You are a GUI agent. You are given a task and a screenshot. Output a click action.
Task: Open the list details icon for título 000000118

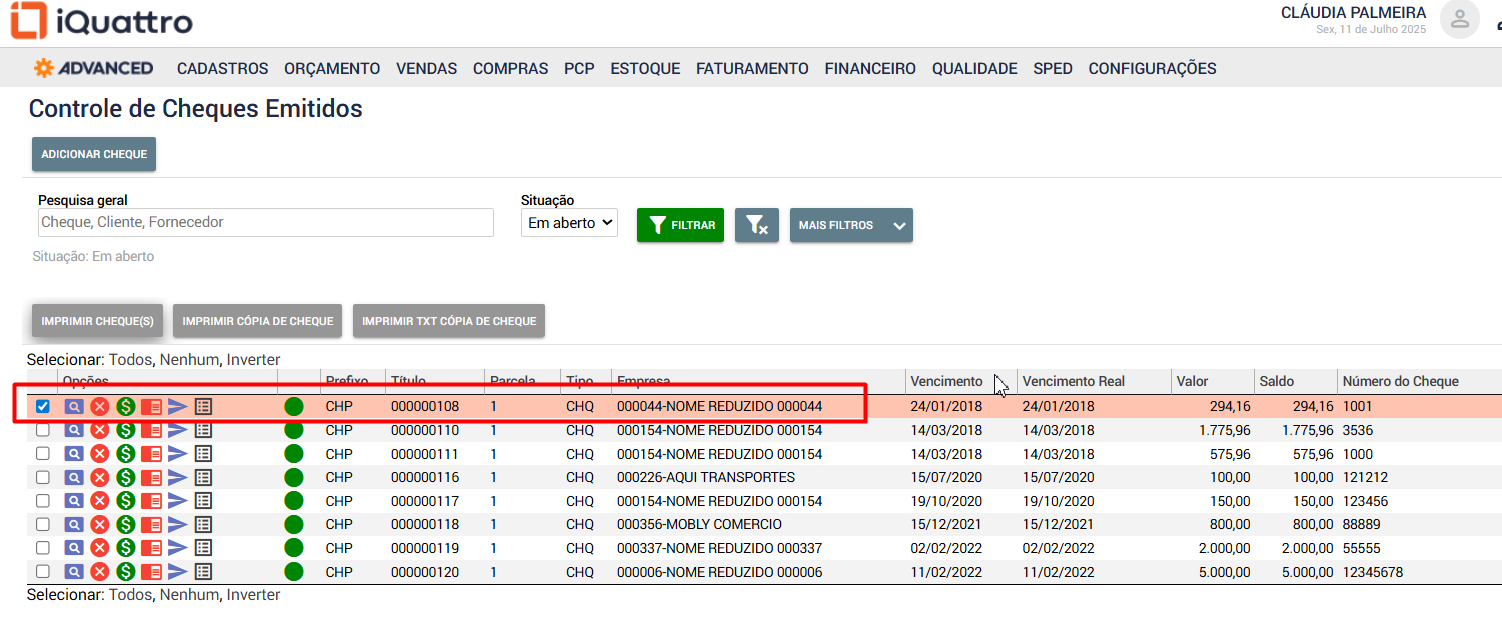pos(203,525)
